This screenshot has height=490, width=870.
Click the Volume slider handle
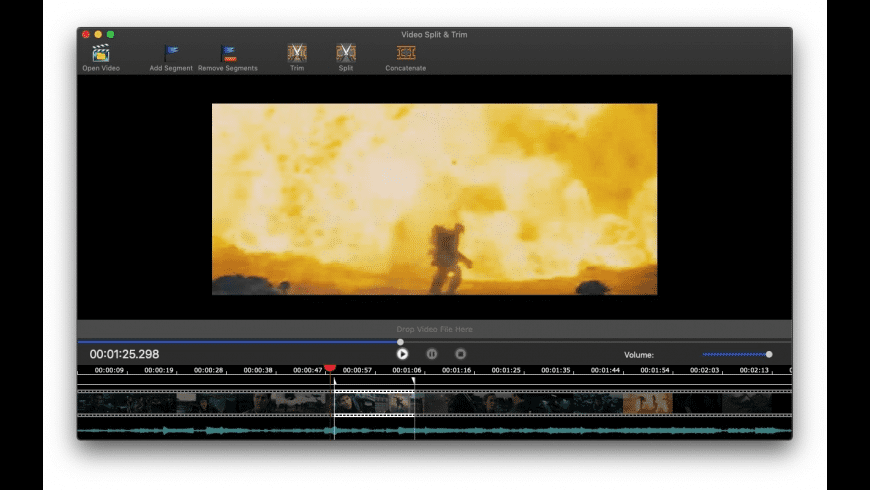click(x=768, y=354)
